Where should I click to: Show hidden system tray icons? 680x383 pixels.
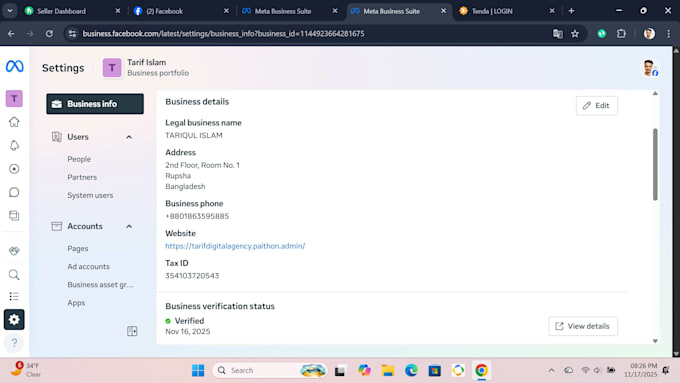coord(551,370)
